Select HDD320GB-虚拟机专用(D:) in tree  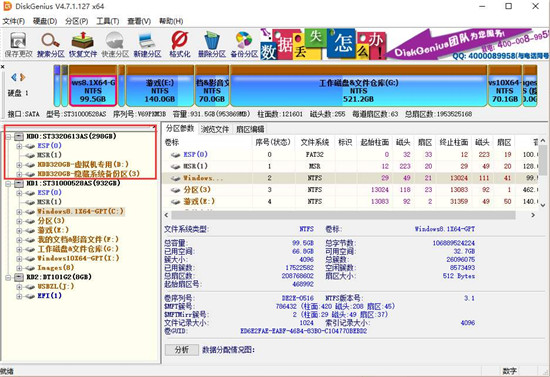[83, 164]
